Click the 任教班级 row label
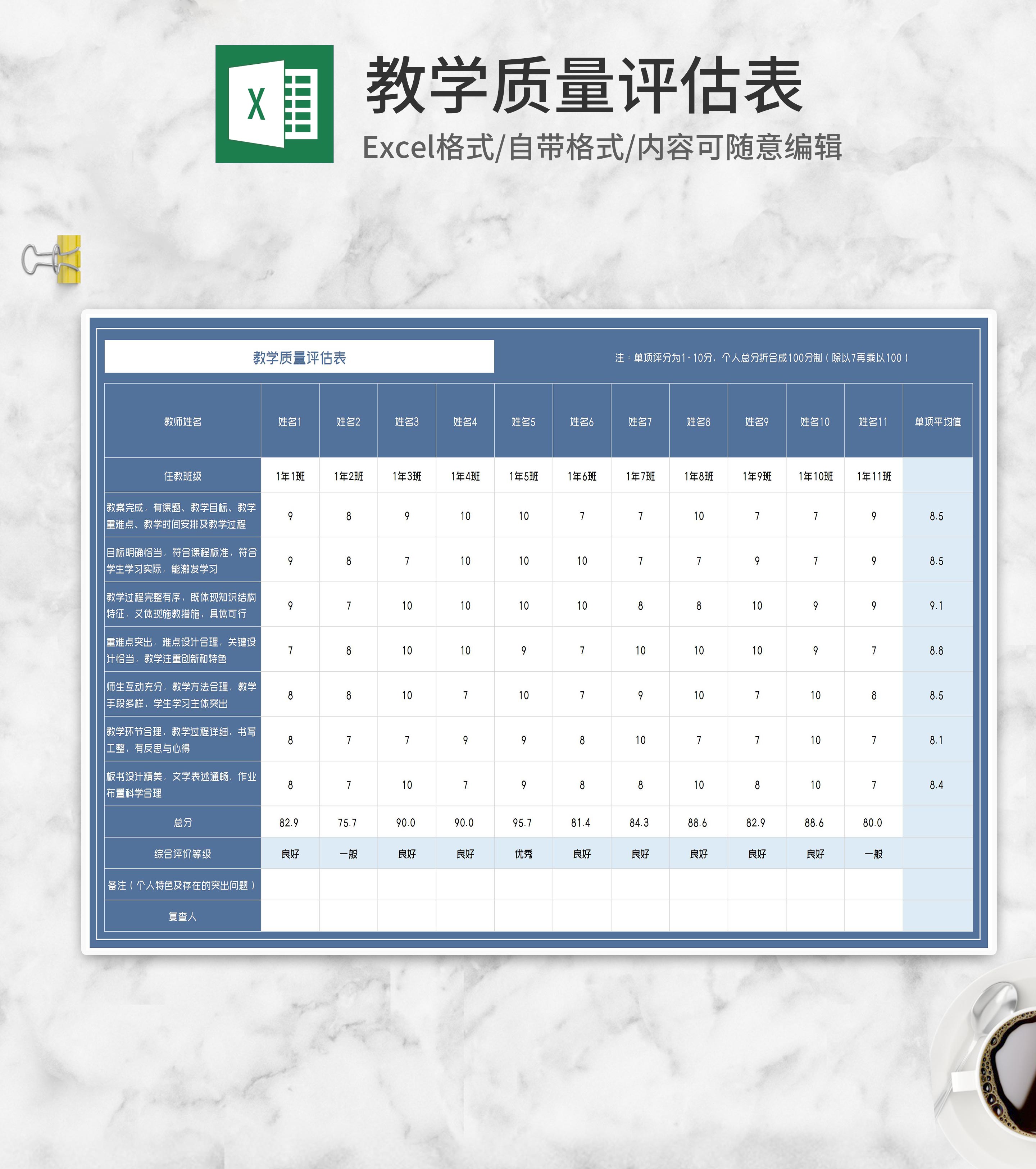 (182, 476)
